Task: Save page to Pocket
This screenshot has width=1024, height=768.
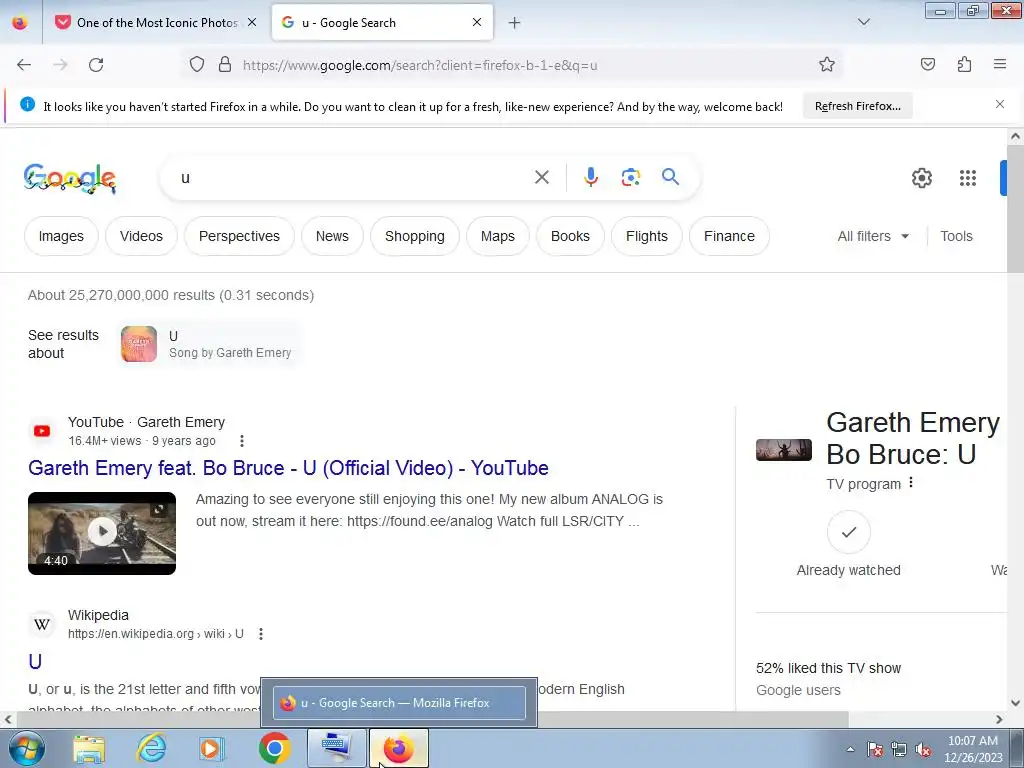Action: [x=927, y=64]
